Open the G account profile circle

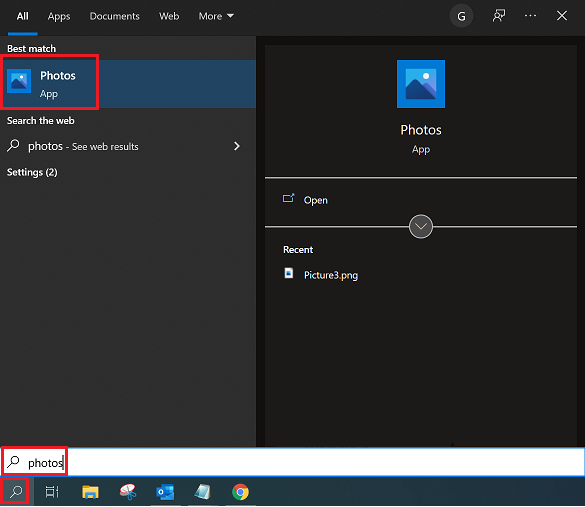coord(461,16)
